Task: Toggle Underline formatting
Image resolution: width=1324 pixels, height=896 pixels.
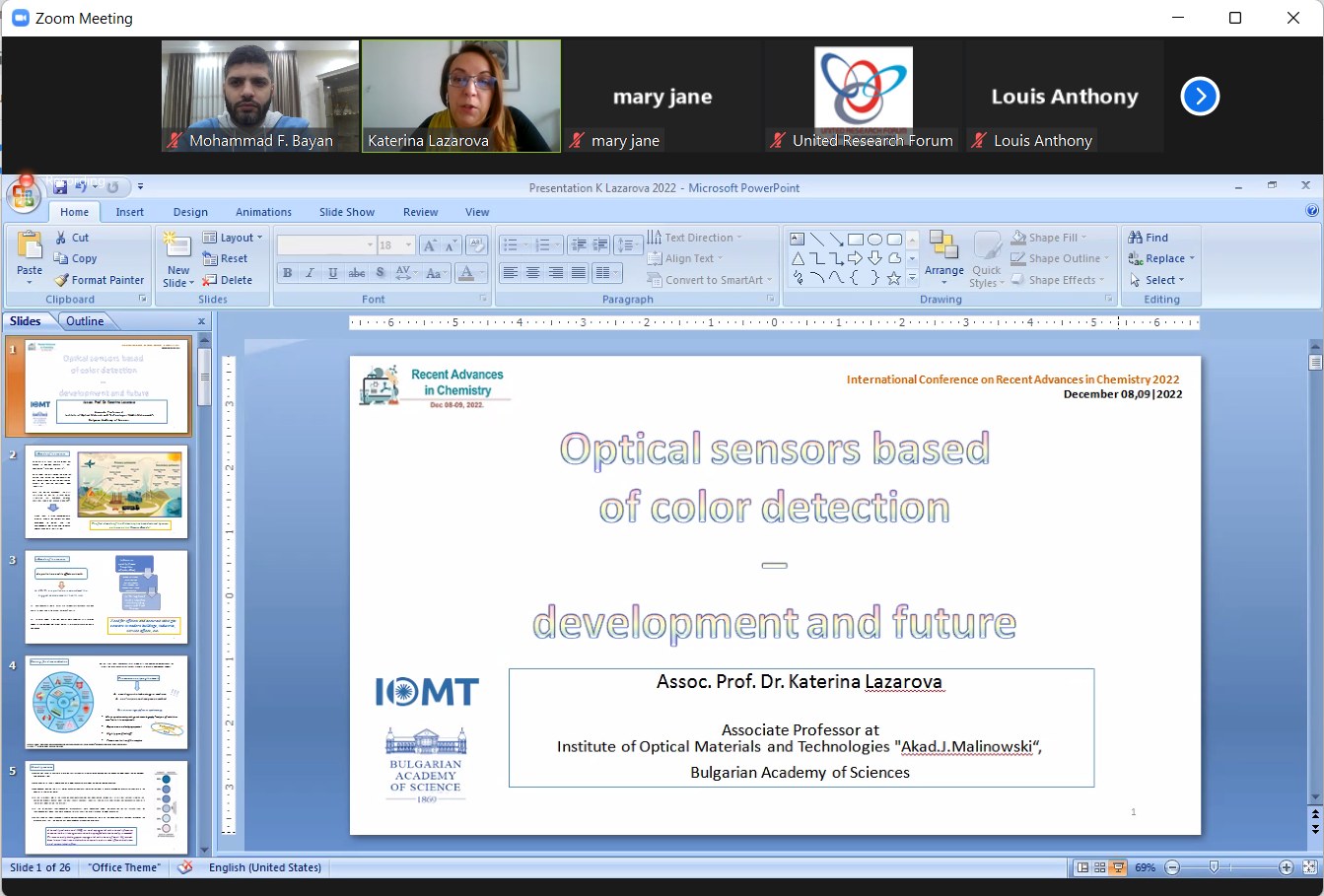Action: 332,273
